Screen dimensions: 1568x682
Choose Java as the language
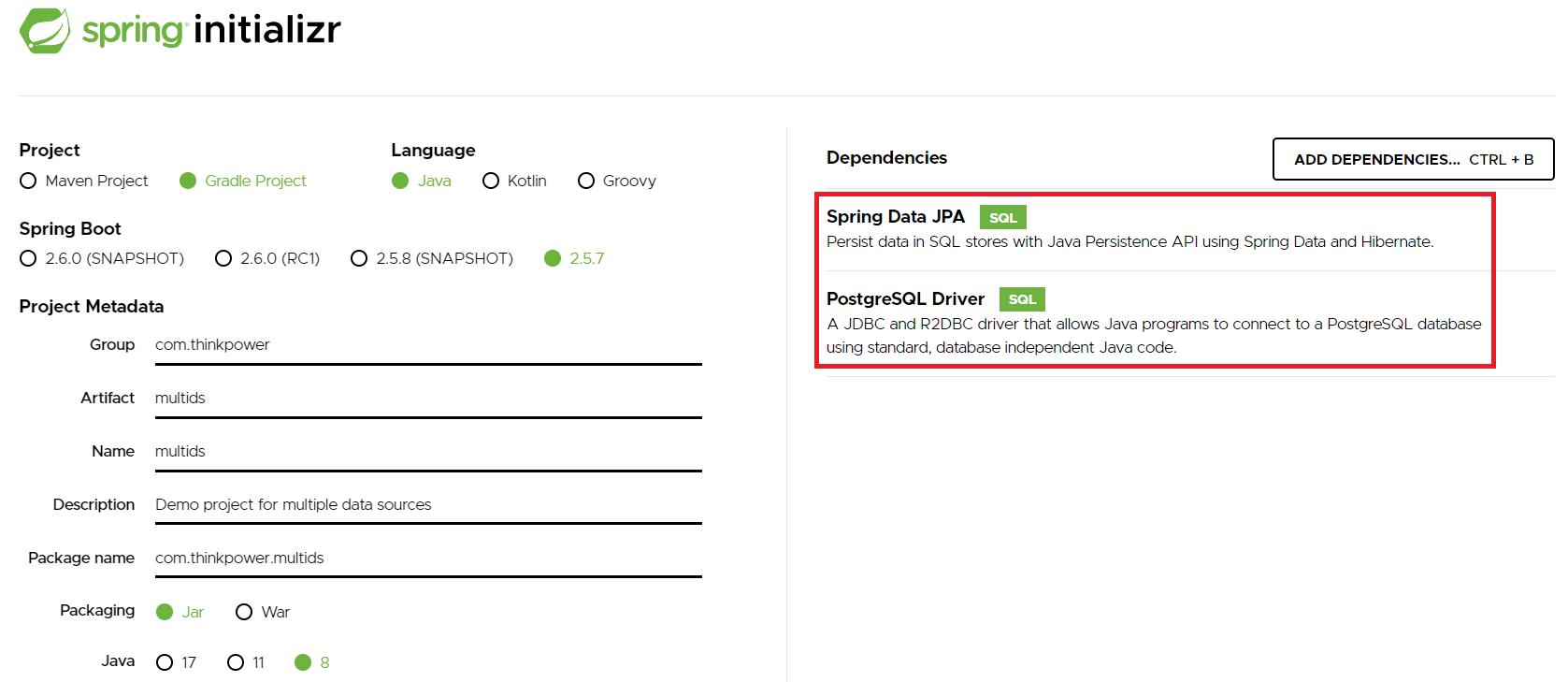[x=400, y=181]
